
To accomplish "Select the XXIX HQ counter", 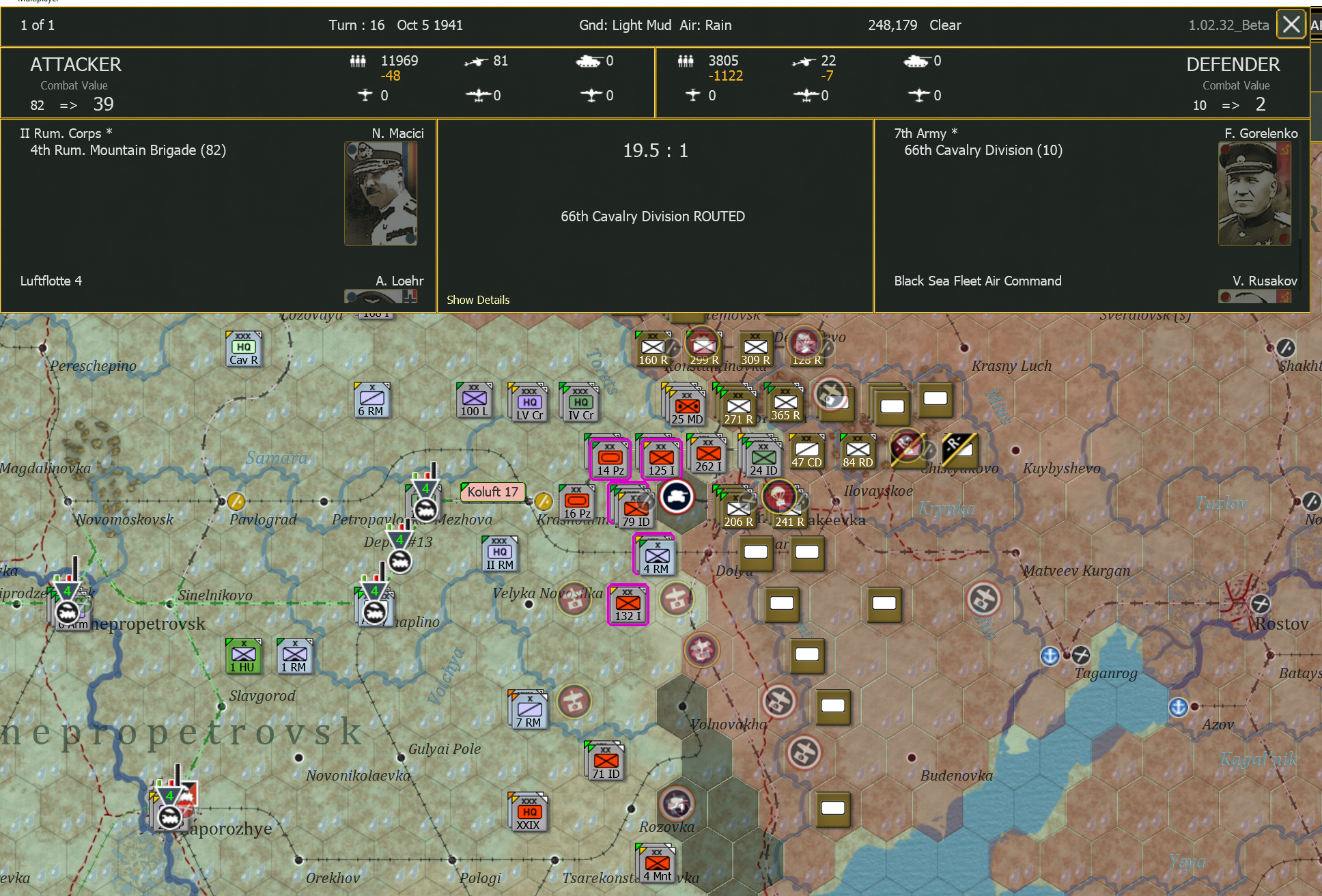I will [529, 812].
